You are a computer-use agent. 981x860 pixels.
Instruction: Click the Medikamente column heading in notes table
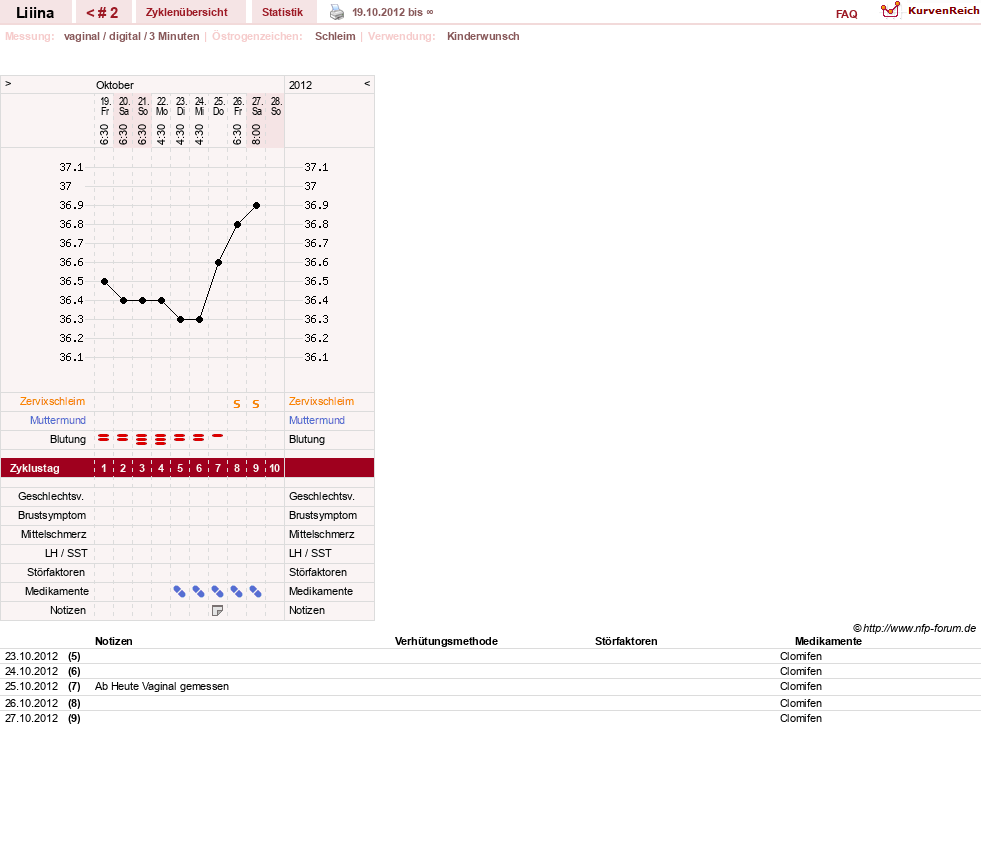click(828, 641)
